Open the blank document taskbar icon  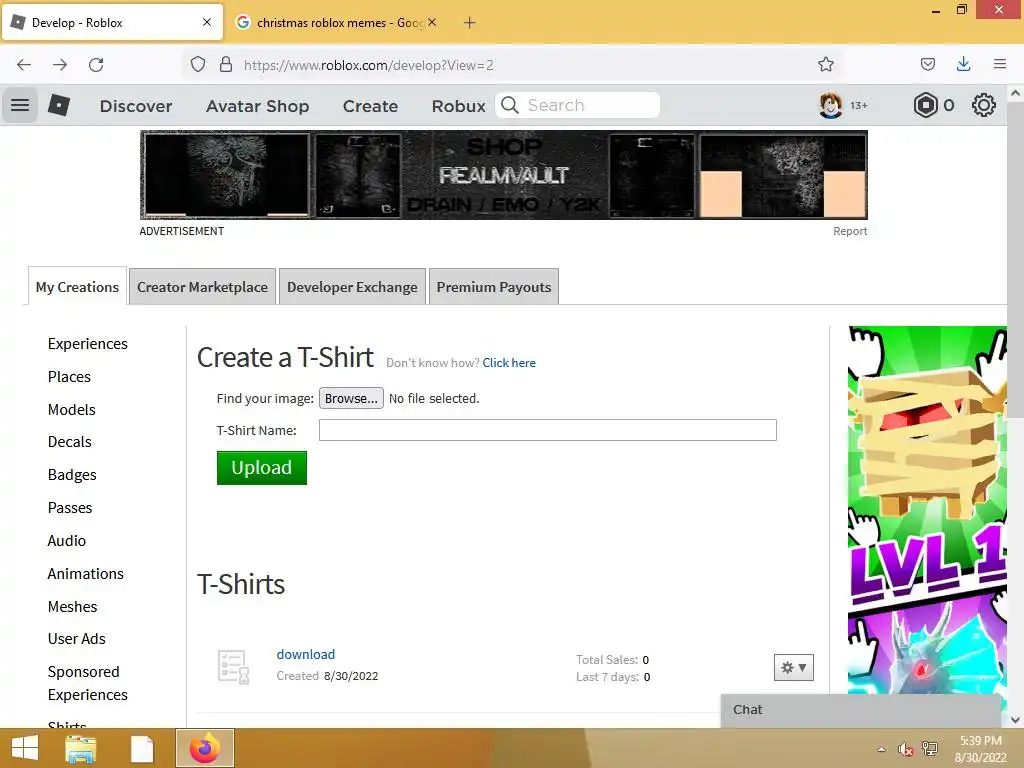coord(142,748)
